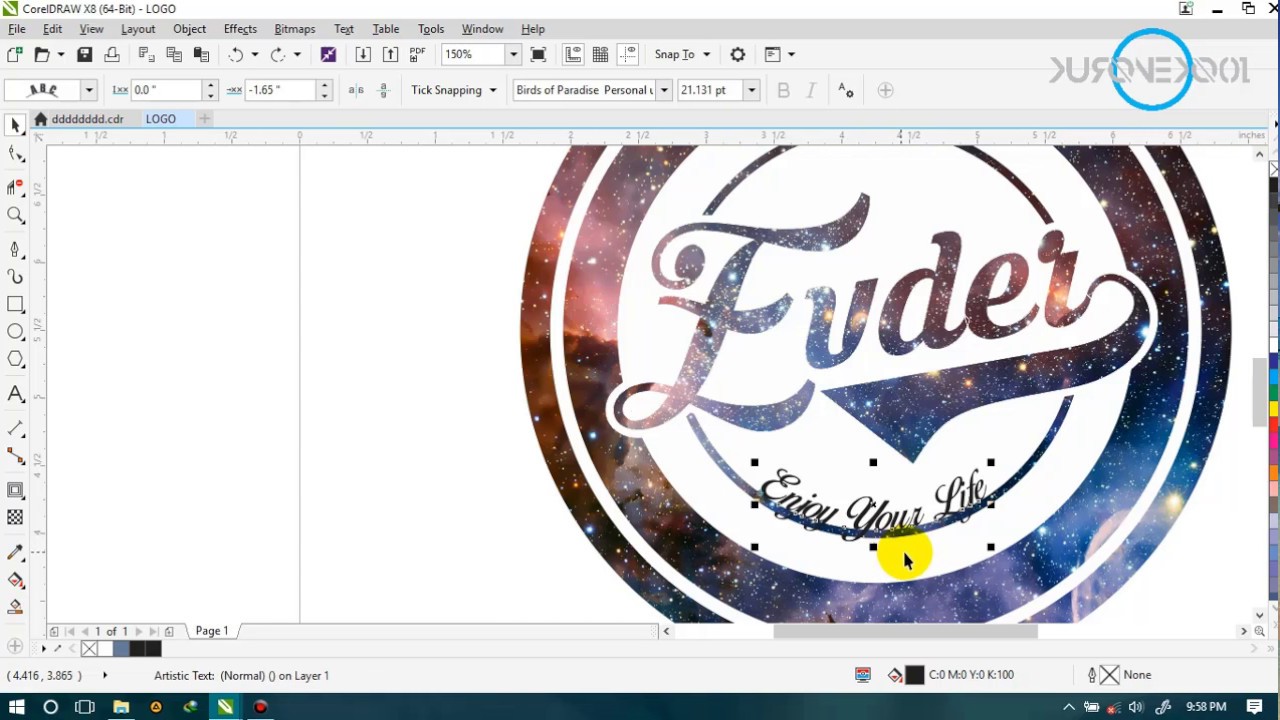Toggle bold formatting for the selected text
The height and width of the screenshot is (720, 1280).
pos(783,90)
